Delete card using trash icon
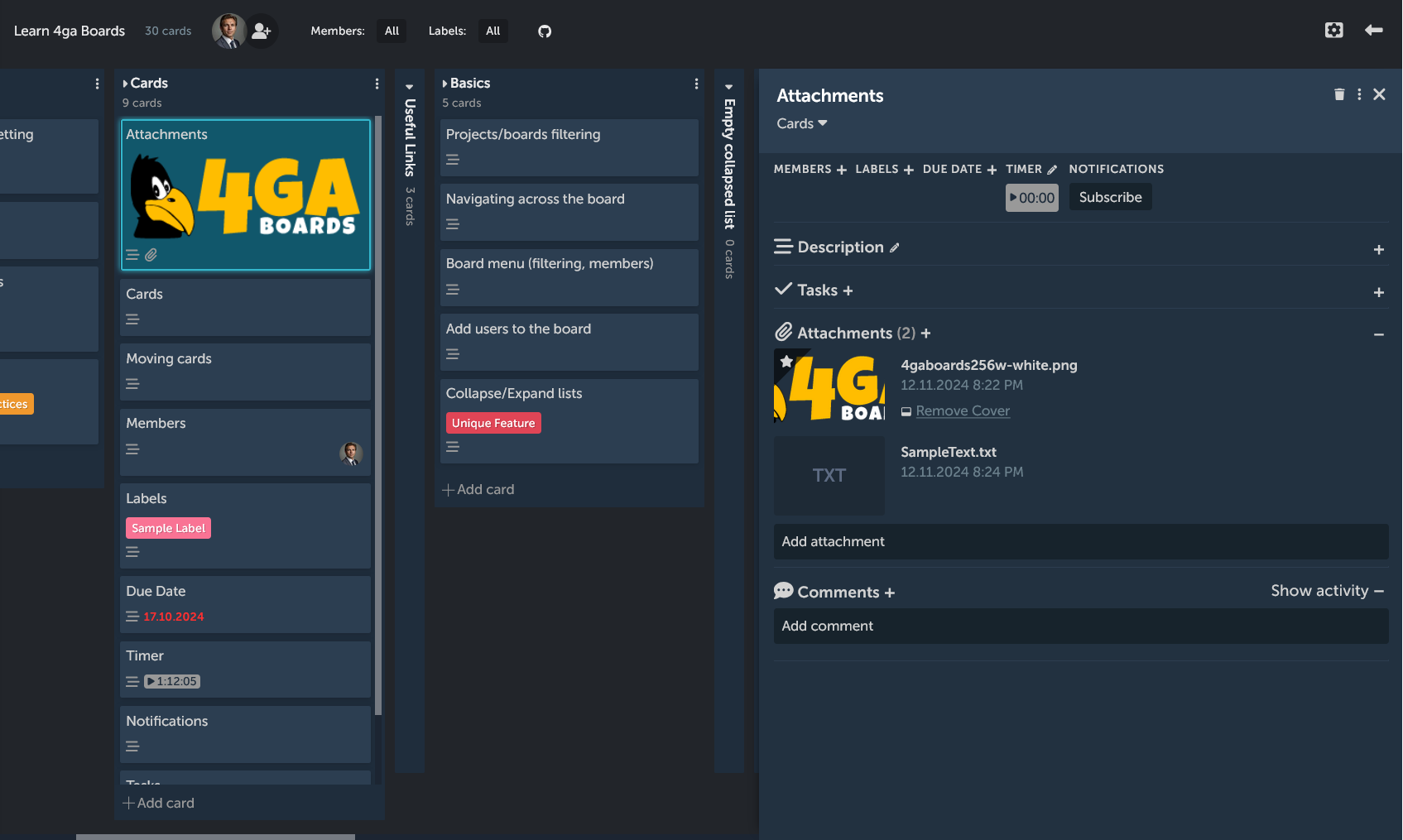The height and width of the screenshot is (840, 1403). [1339, 94]
